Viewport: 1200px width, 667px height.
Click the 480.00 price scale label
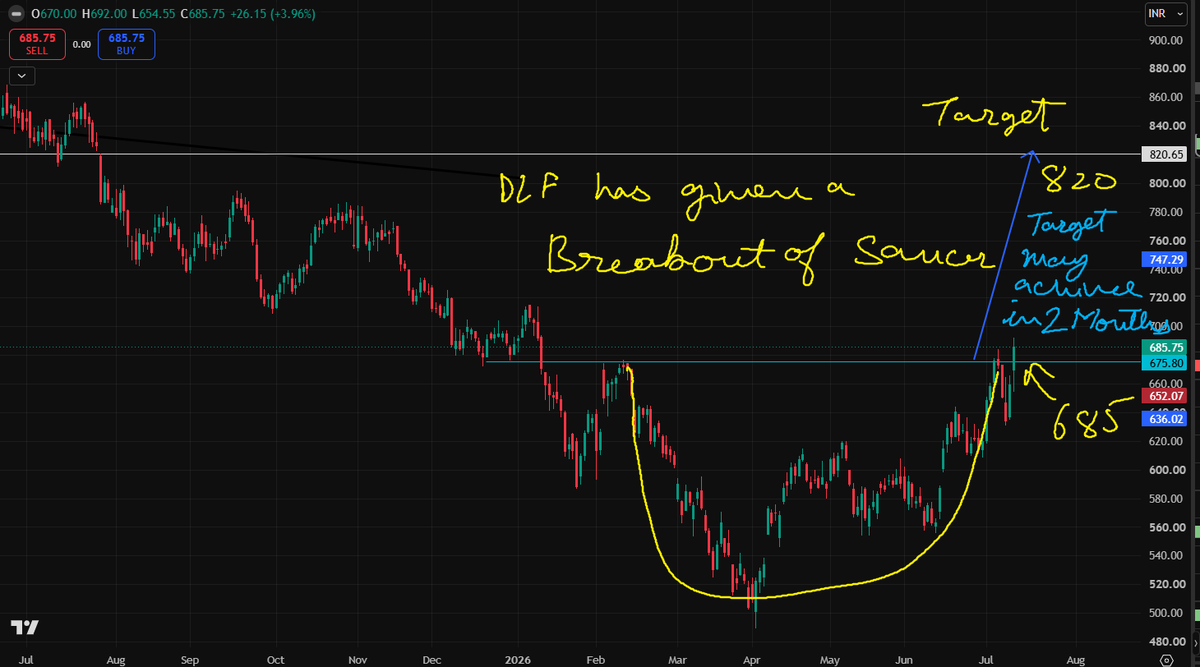coord(1165,642)
